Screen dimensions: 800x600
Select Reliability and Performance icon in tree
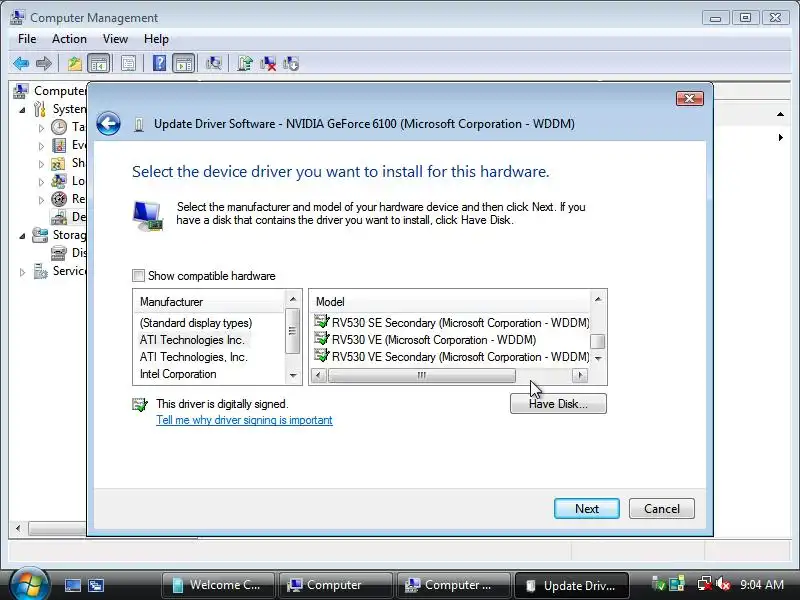(x=59, y=199)
